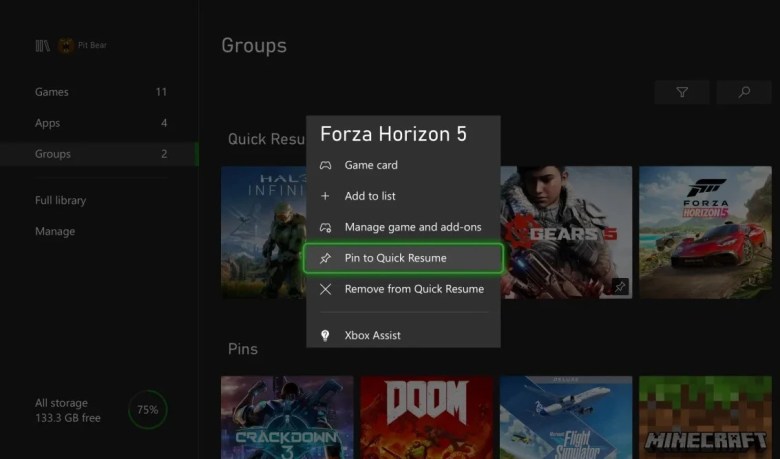Click the pin badge on the Gears 5 tile
780x459 pixels.
click(620, 286)
